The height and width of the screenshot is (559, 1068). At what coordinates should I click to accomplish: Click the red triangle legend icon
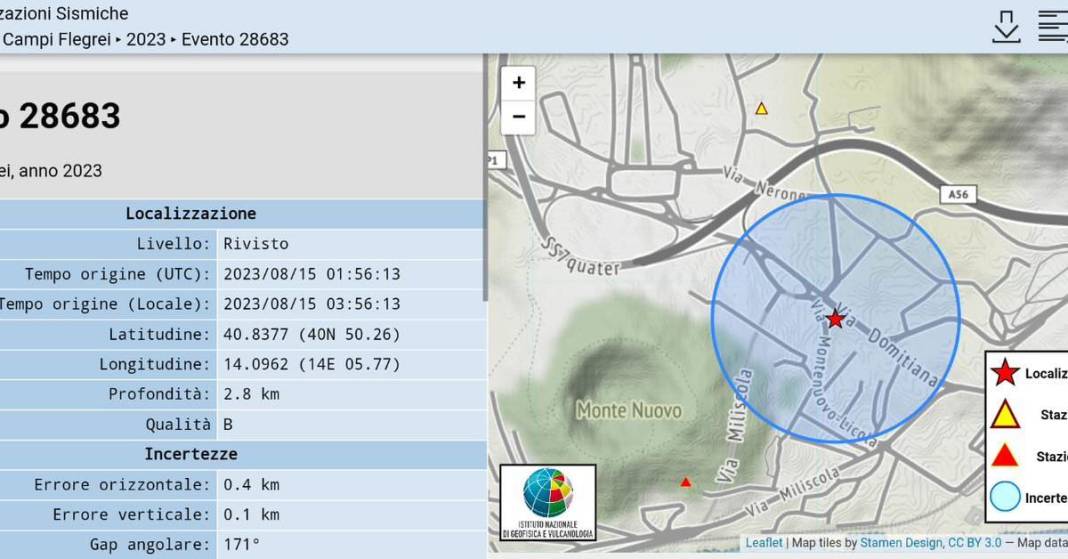point(1004,456)
